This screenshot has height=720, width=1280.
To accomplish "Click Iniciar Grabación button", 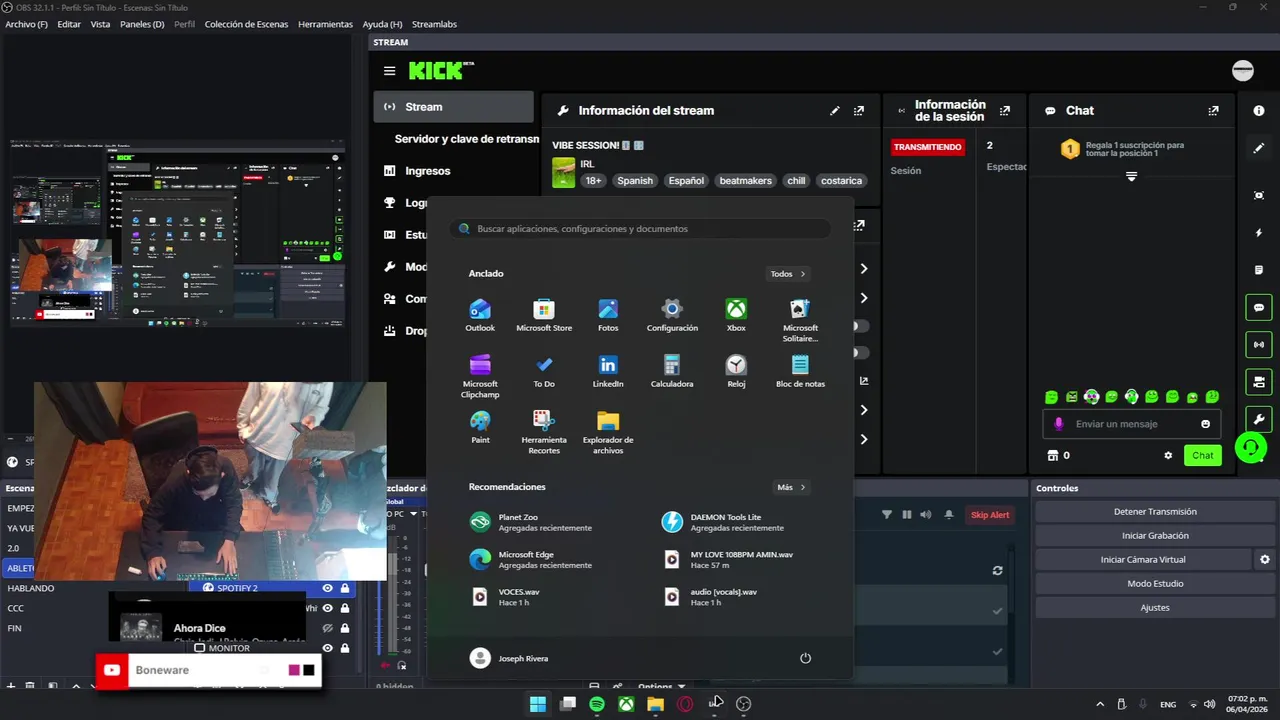I will (1155, 536).
